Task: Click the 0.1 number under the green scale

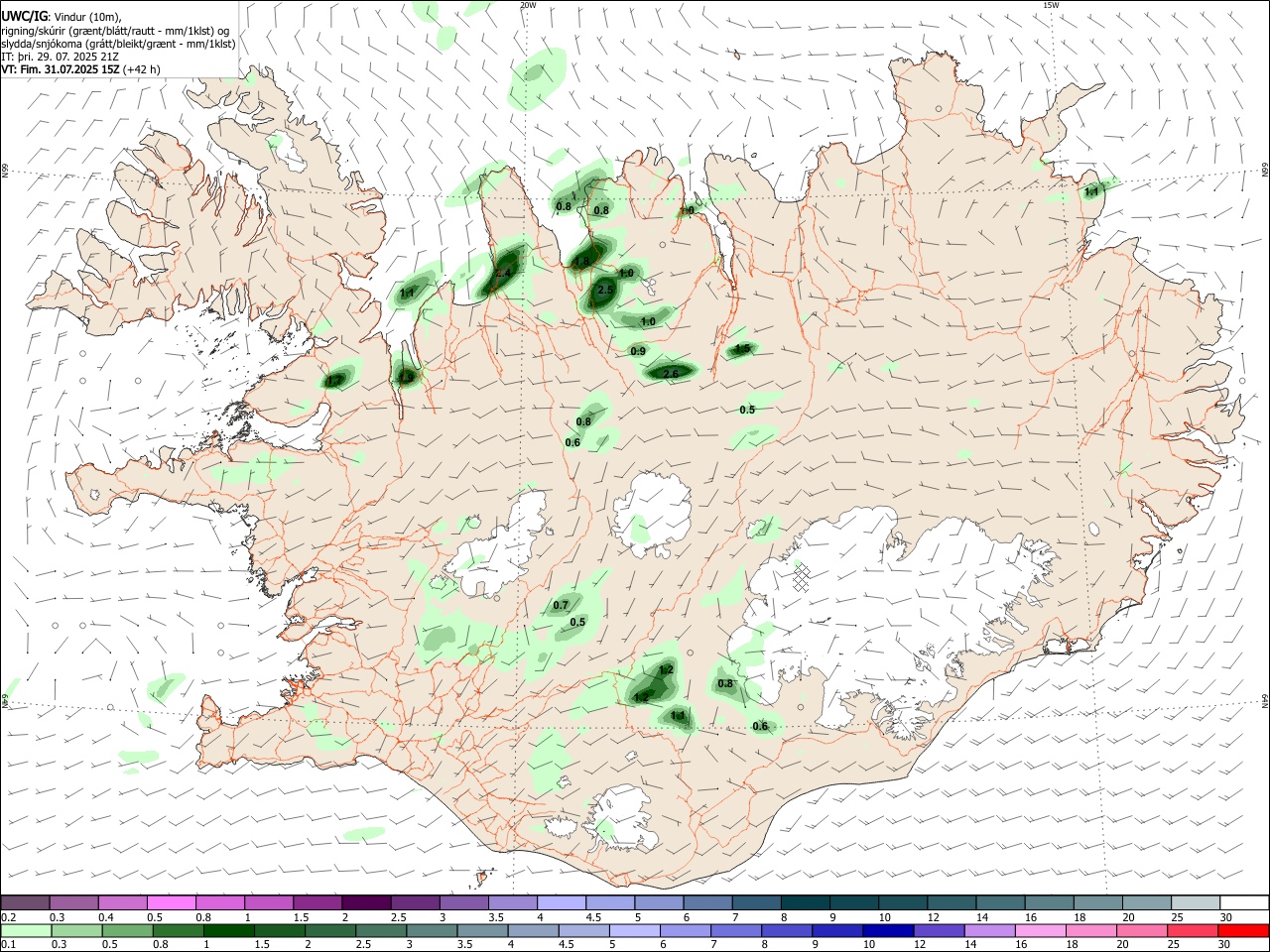Action: (7, 945)
